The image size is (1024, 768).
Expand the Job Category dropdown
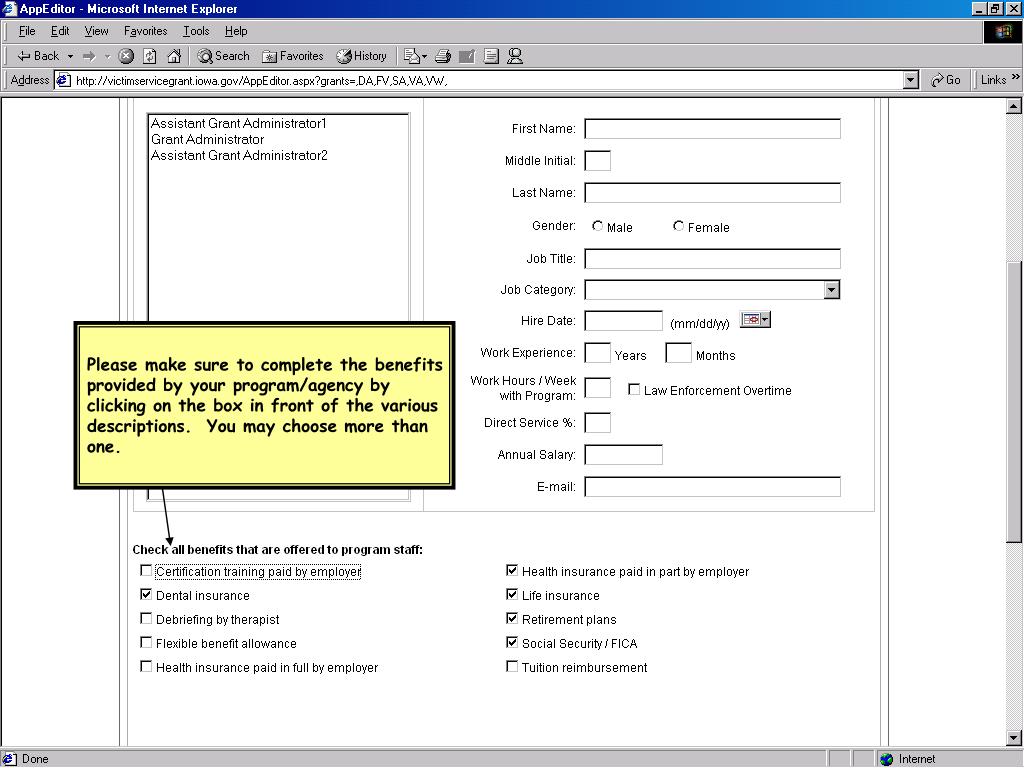[x=831, y=289]
